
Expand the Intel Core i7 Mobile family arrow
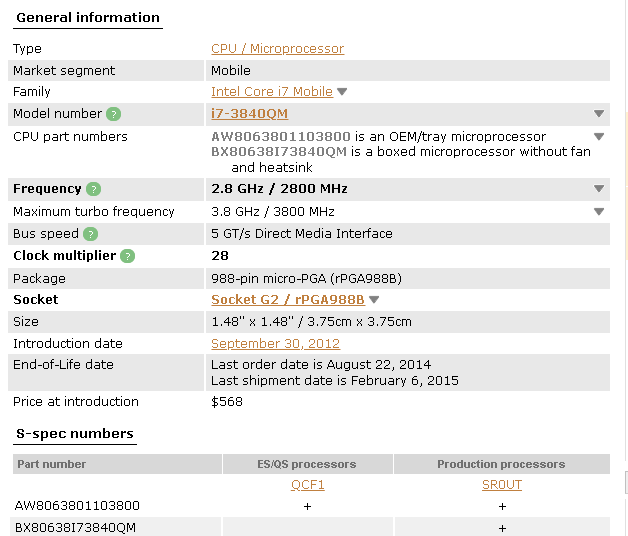(x=342, y=92)
